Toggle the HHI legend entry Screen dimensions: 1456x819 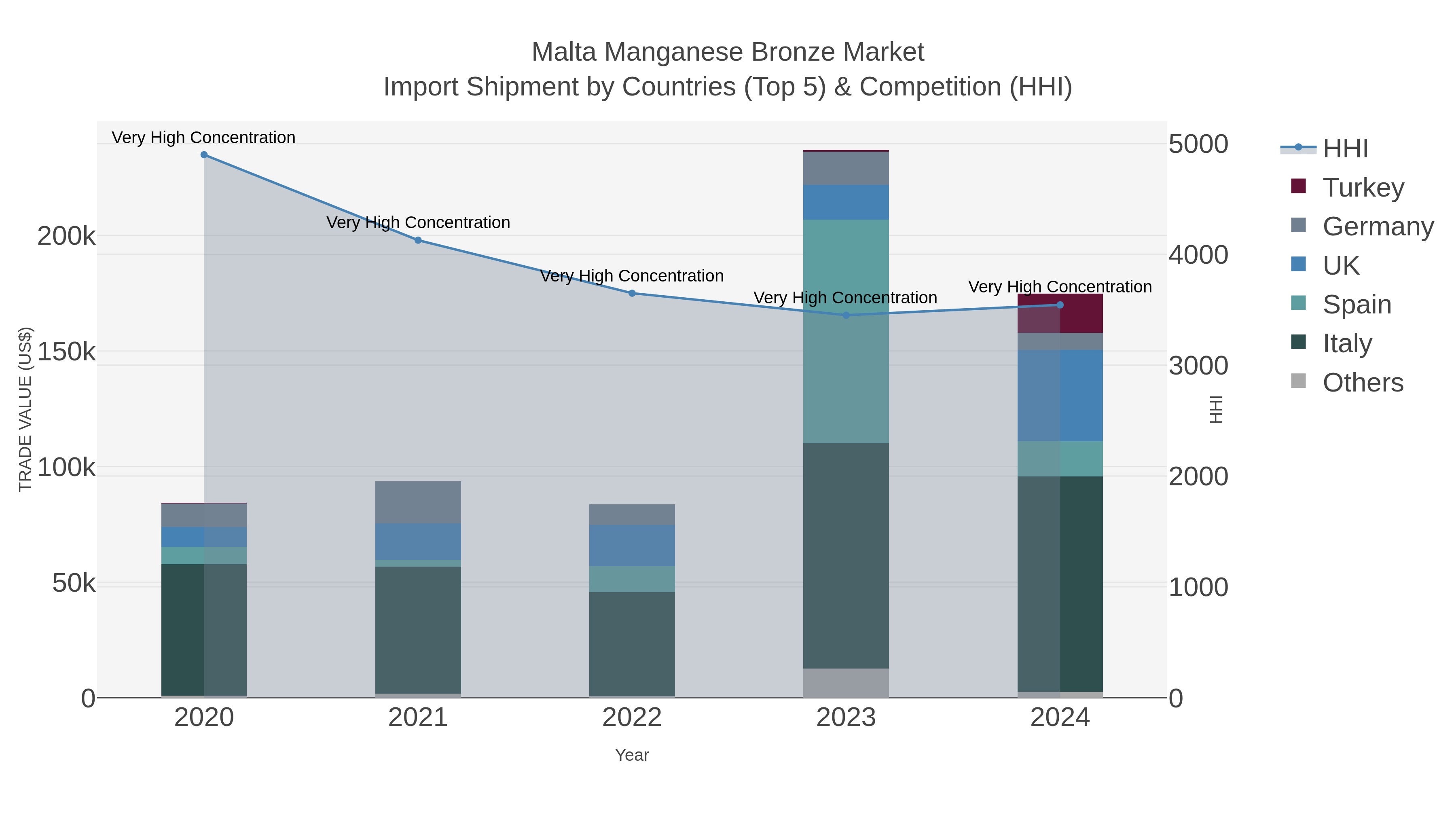[1324, 148]
